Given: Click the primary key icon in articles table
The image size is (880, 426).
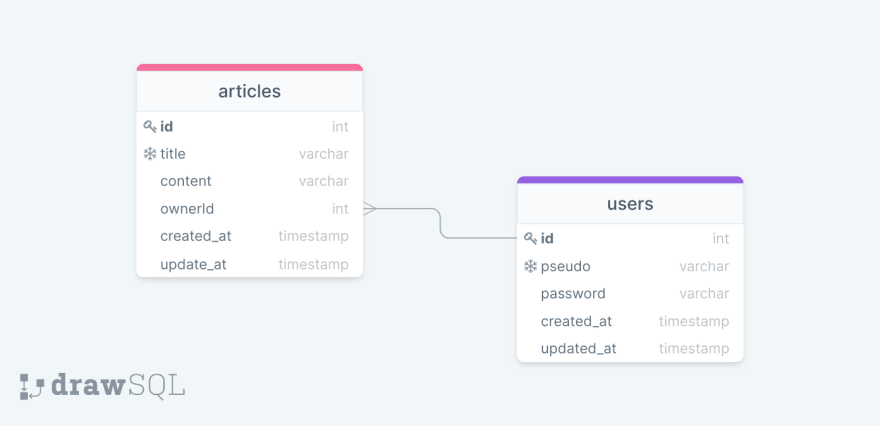Looking at the screenshot, I should pyautogui.click(x=149, y=127).
